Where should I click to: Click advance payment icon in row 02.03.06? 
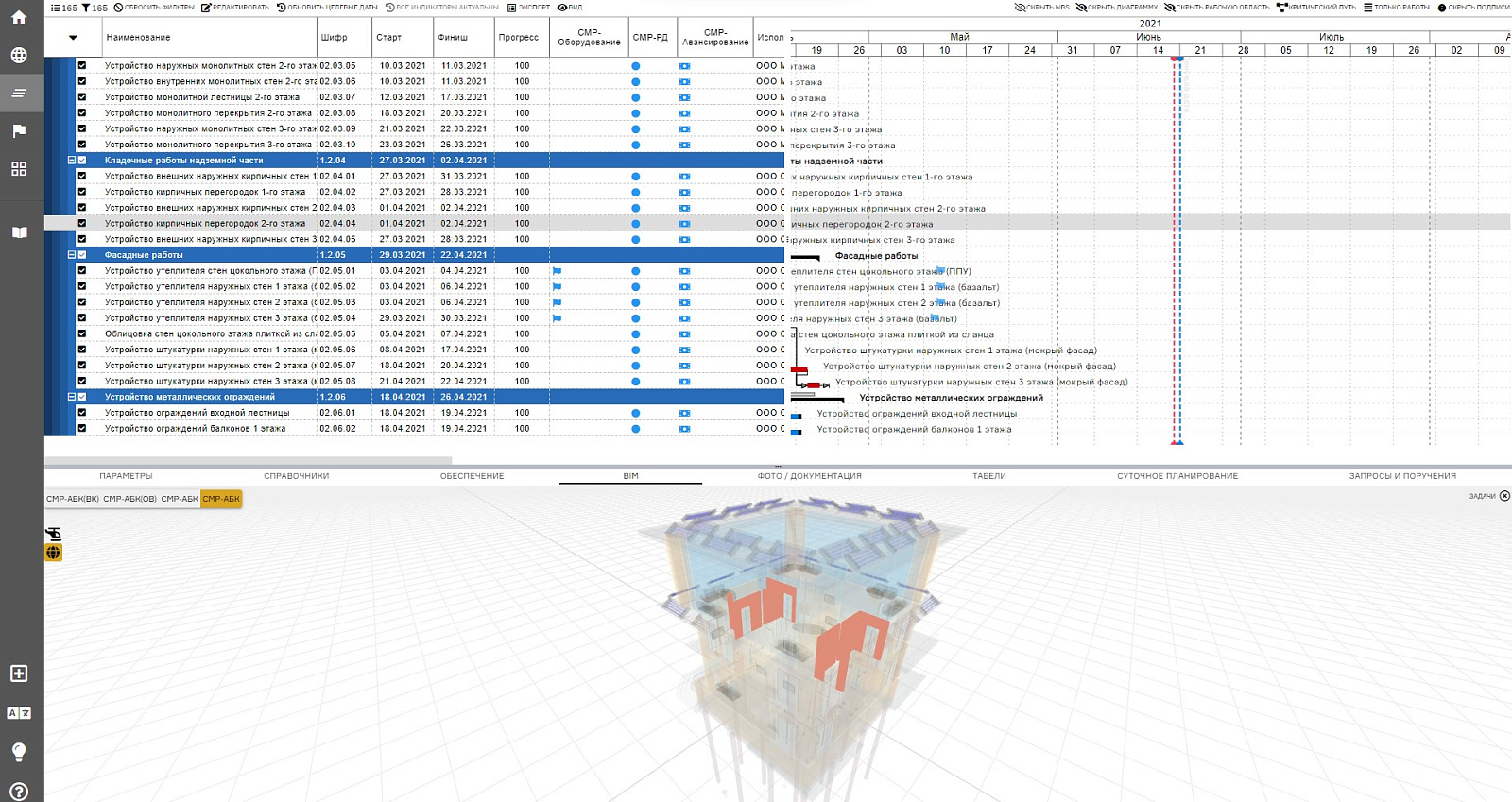(684, 82)
